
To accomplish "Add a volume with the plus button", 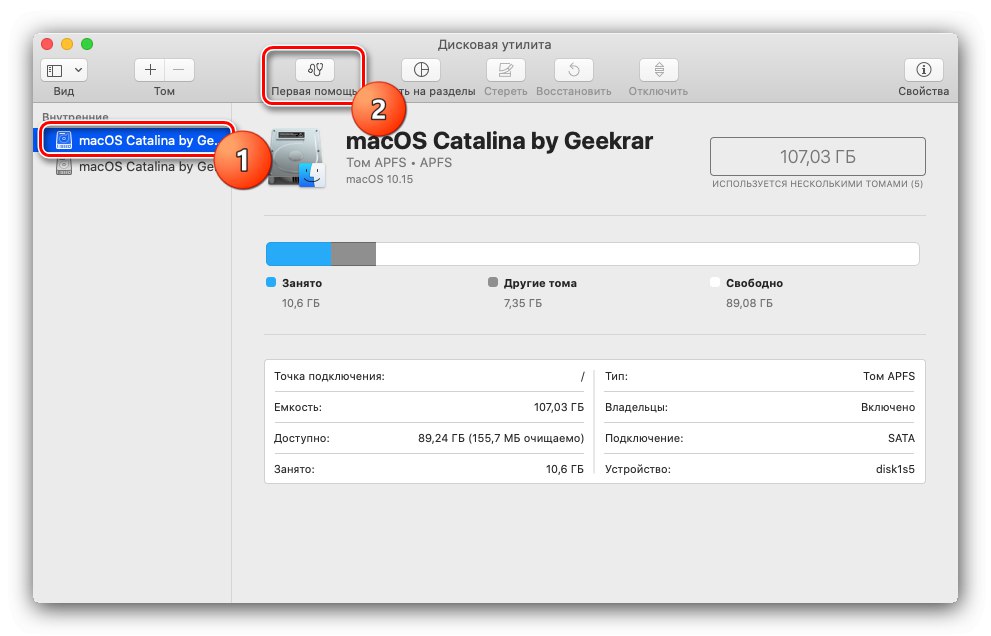I will (148, 70).
